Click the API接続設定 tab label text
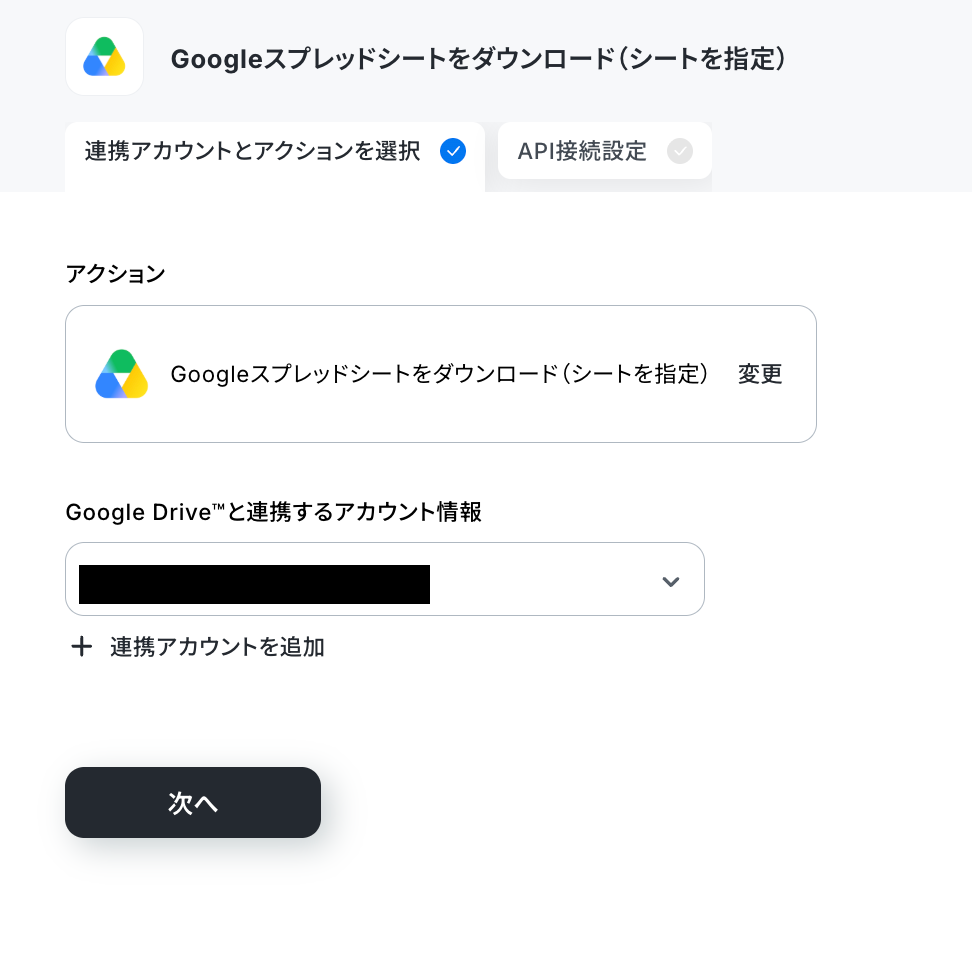Image resolution: width=972 pixels, height=978 pixels. [x=582, y=151]
